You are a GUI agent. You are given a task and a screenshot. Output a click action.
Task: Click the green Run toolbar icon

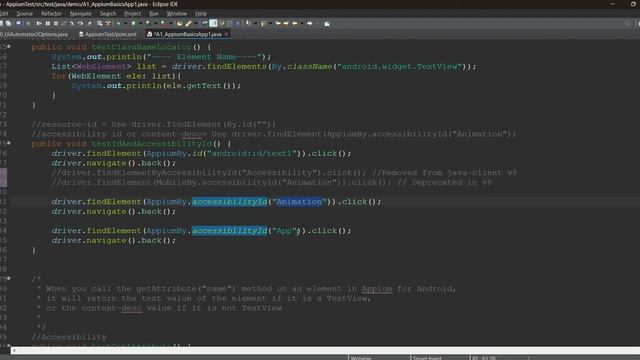coord(133,23)
